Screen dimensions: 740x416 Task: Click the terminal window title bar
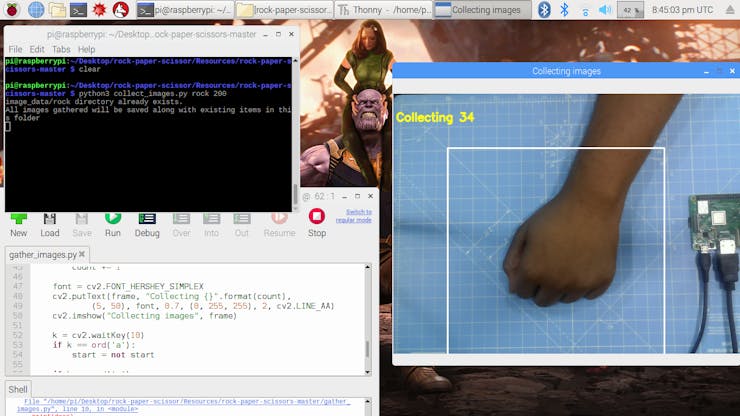click(151, 34)
